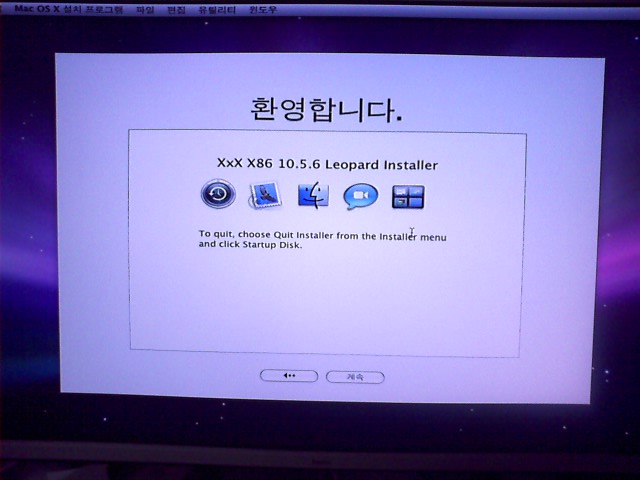Click the Spaces grid icon
The height and width of the screenshot is (480, 640).
click(x=408, y=197)
